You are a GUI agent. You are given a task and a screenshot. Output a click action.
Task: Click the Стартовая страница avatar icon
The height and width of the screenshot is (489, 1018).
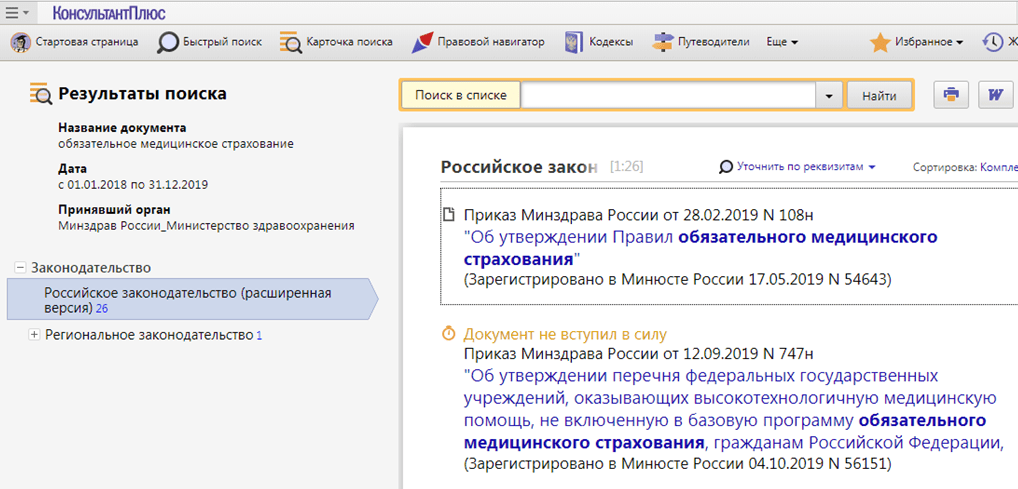(x=21, y=42)
